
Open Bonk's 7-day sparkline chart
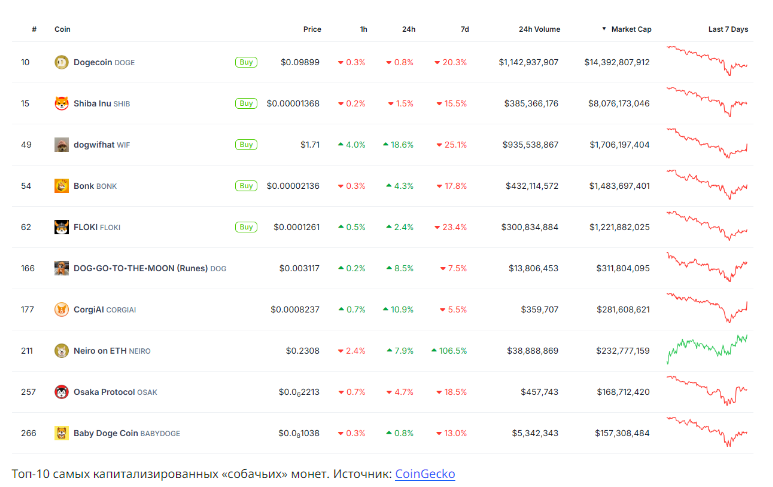(x=707, y=185)
